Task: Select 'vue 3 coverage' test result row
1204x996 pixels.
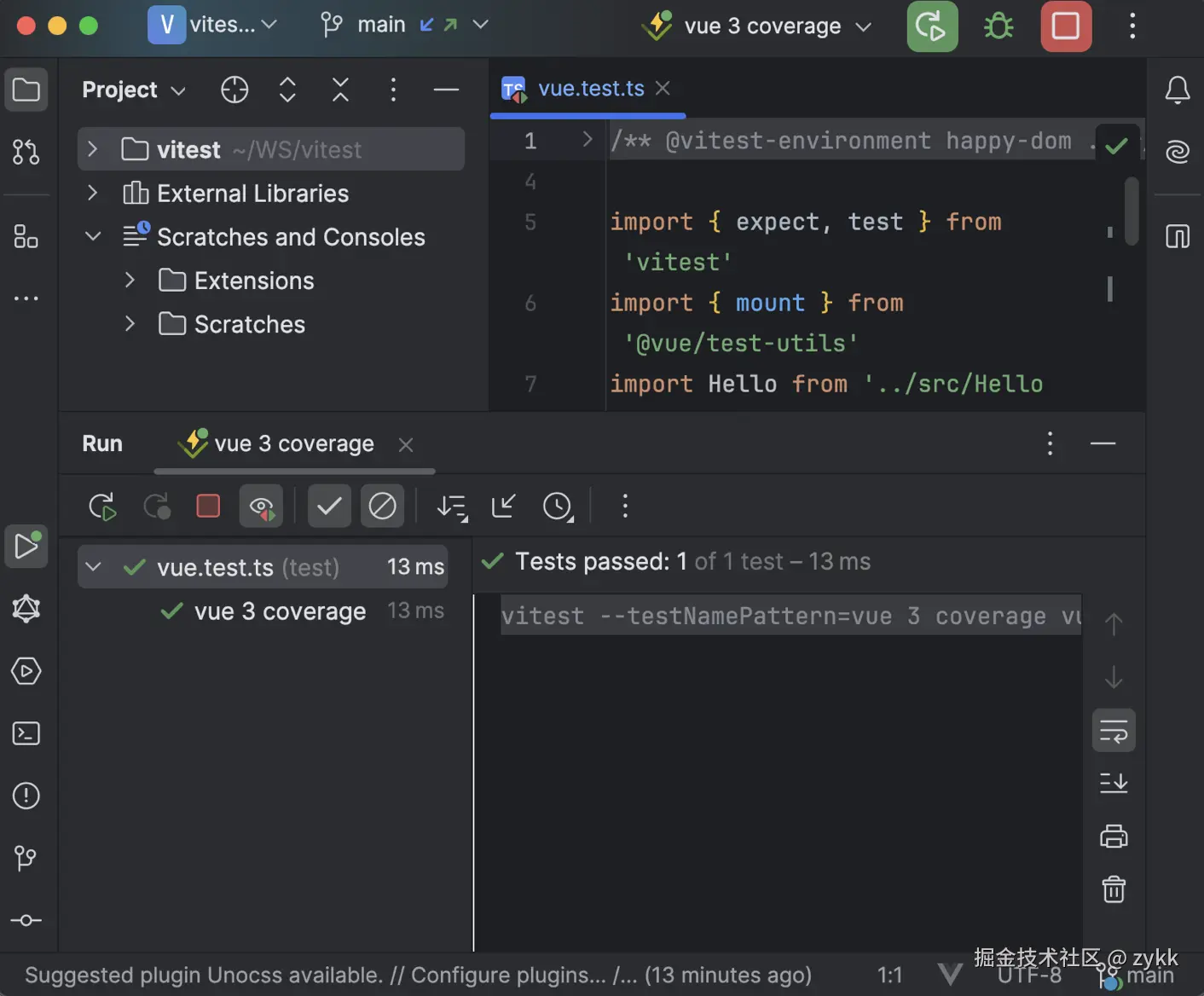Action: [263, 611]
